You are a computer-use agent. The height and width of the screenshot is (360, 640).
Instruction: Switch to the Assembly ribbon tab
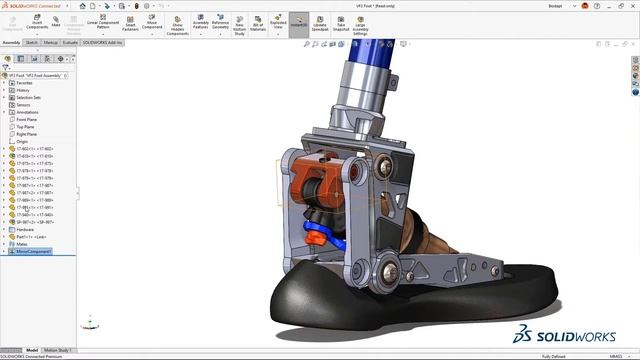[x=11, y=42]
